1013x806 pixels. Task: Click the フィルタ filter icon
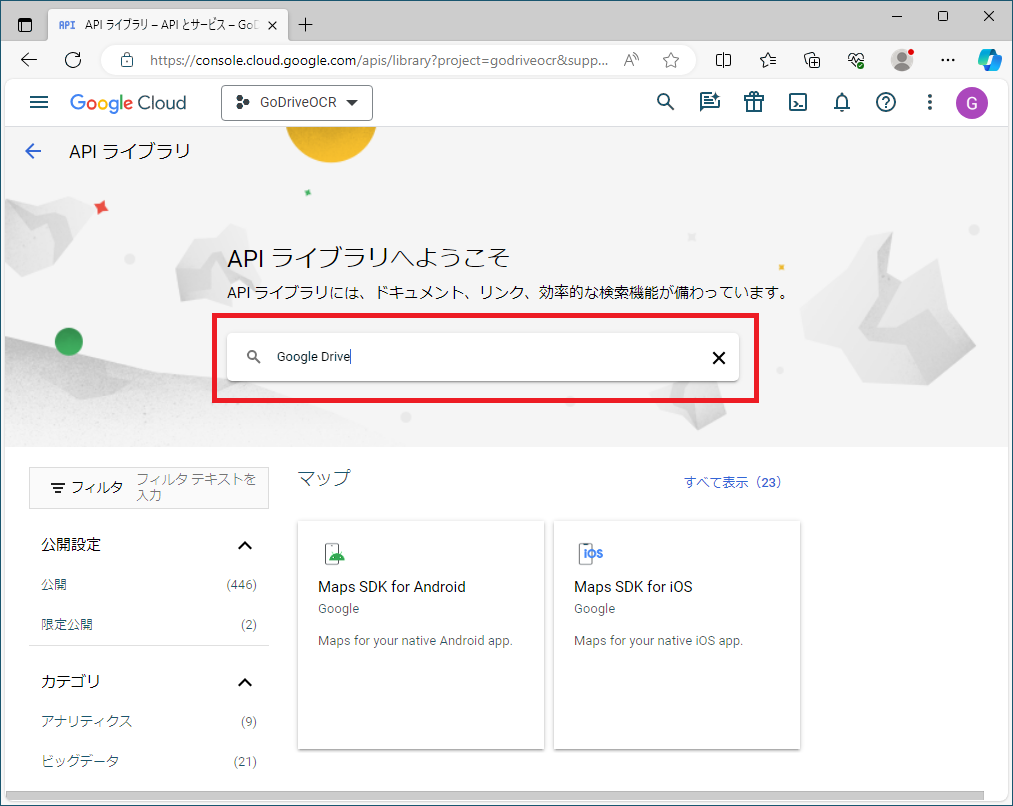click(57, 488)
